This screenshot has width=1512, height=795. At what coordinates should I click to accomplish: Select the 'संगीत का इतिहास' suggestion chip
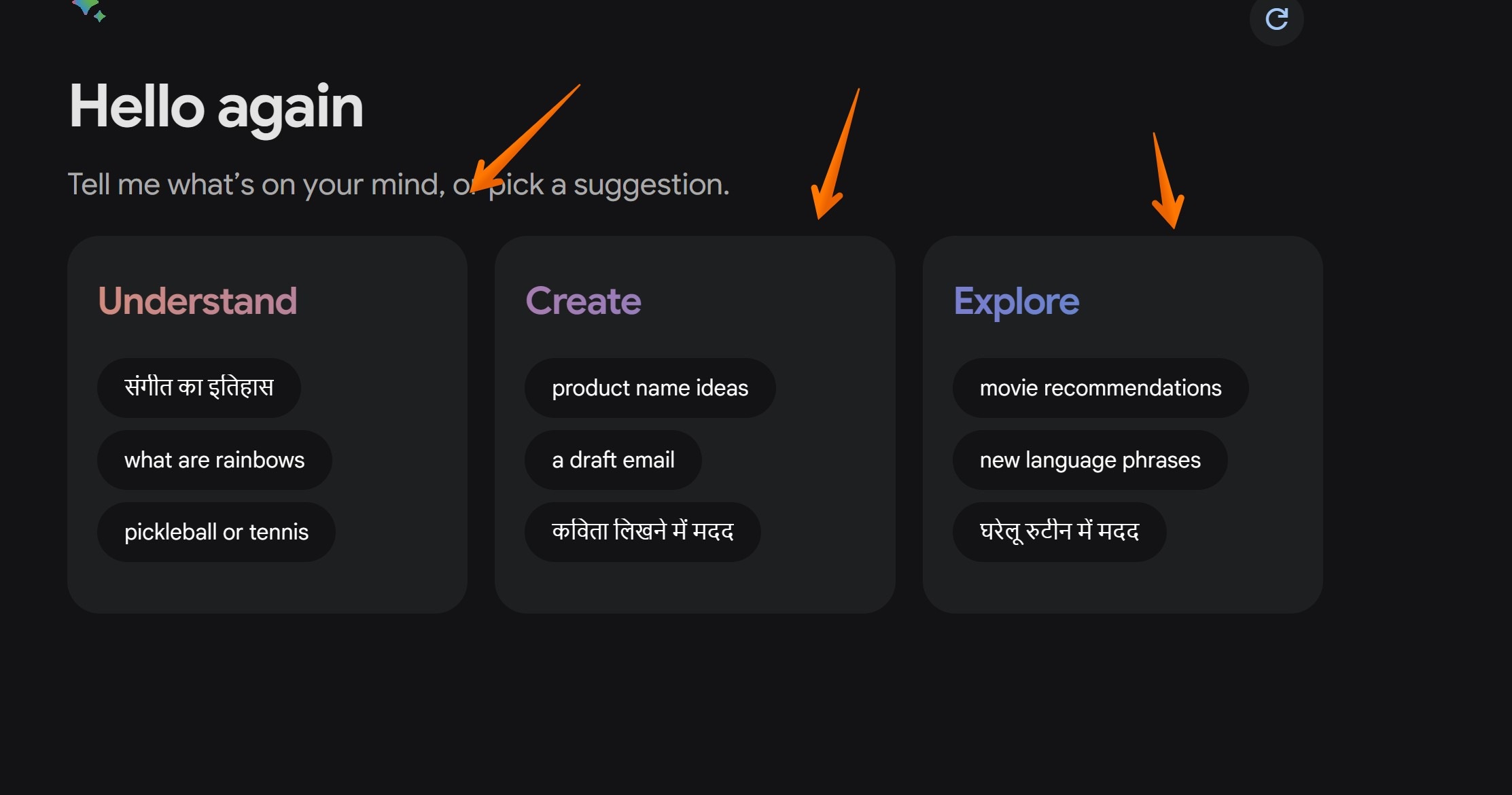point(198,387)
